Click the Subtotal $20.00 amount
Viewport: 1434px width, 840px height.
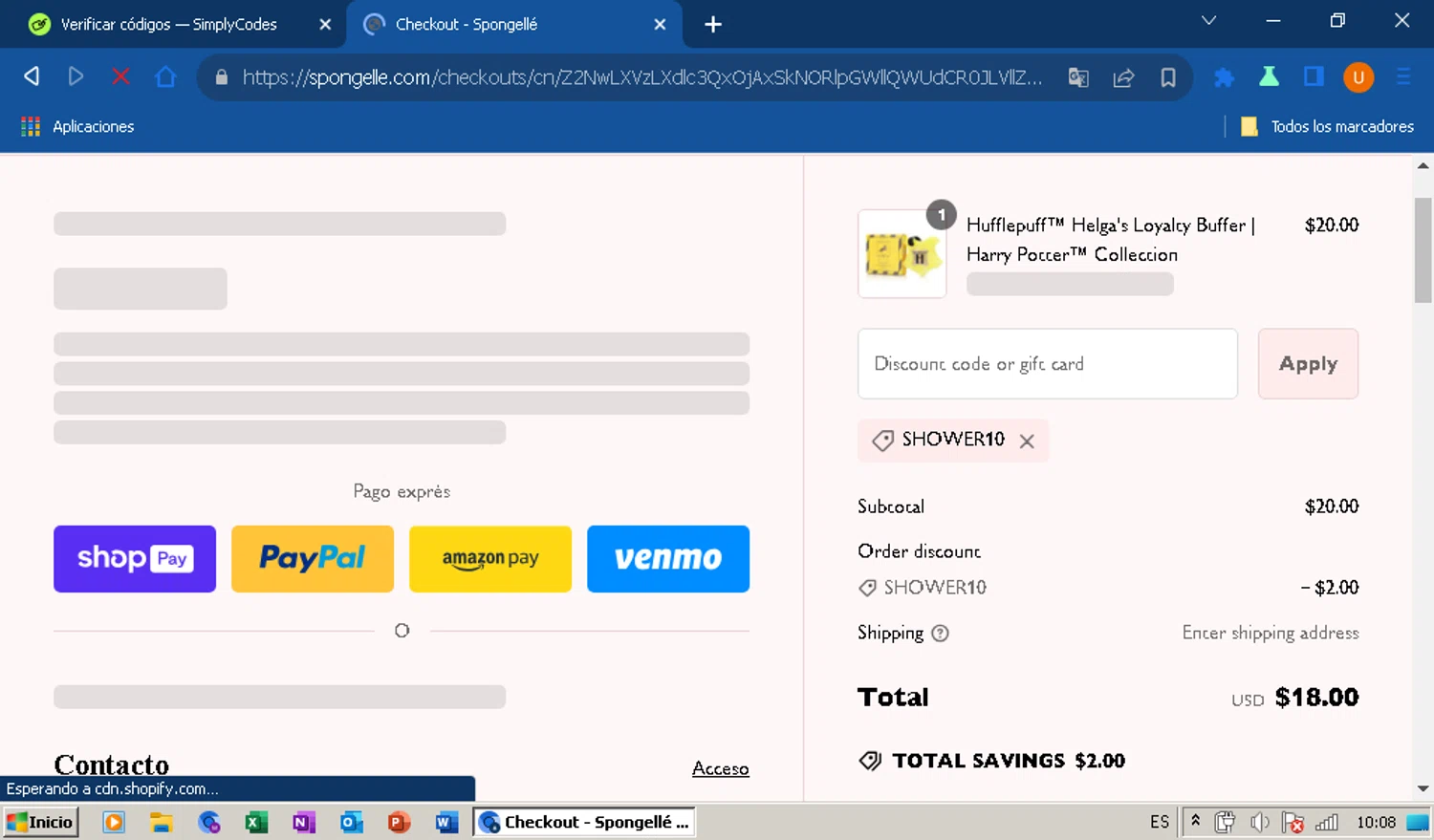point(1332,506)
